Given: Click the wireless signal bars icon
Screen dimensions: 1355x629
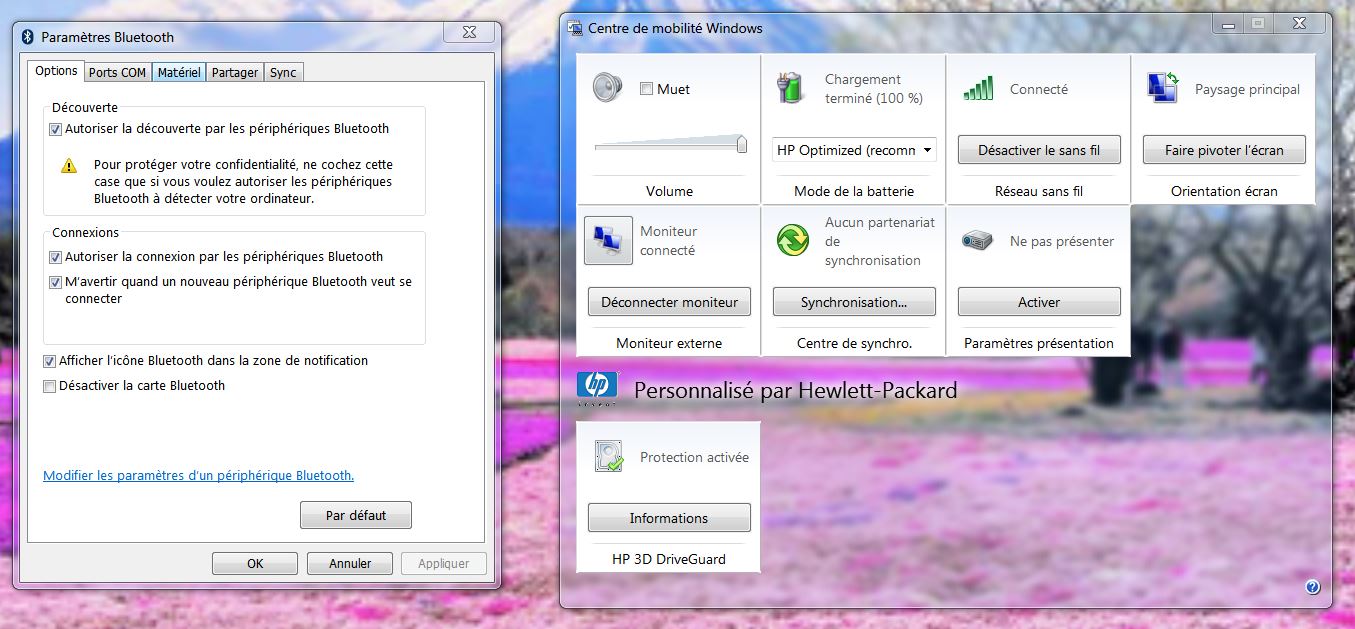Looking at the screenshot, I should click(x=978, y=89).
